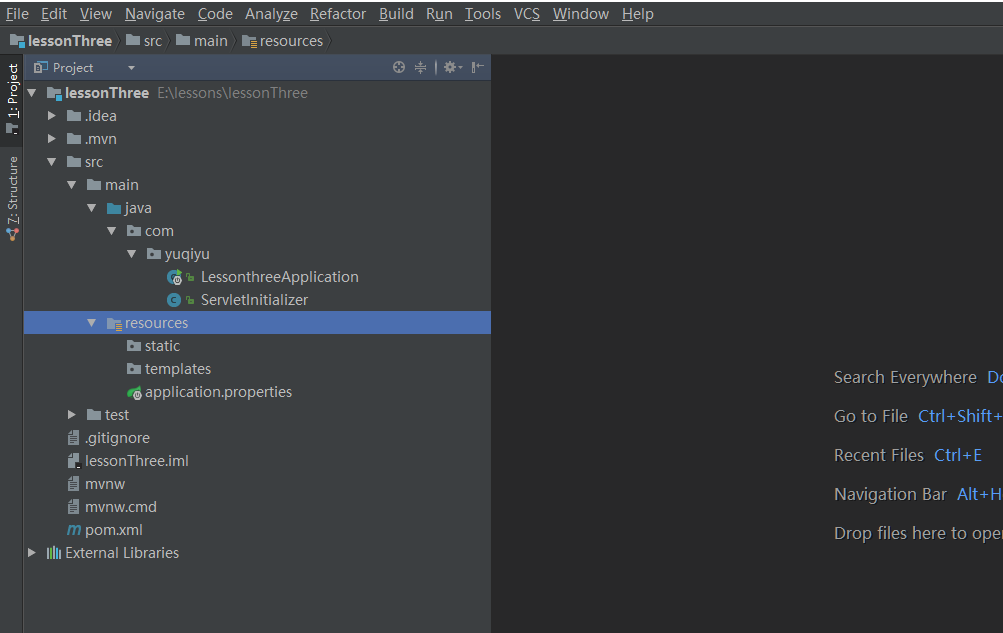Screen dimensions: 1003x633
Task: Click the pom.xml Maven icon
Action: [x=74, y=530]
